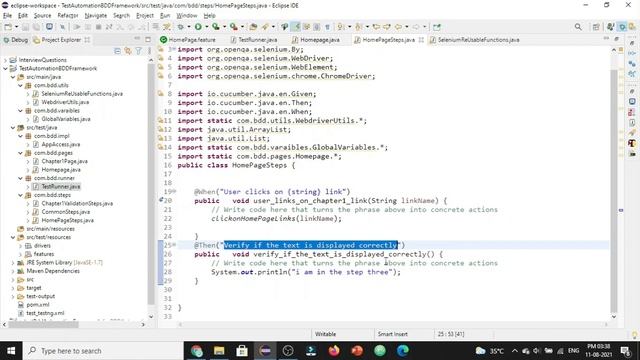Expand the Maven Dependencies node
This screenshot has width=640, height=360.
tap(13, 271)
